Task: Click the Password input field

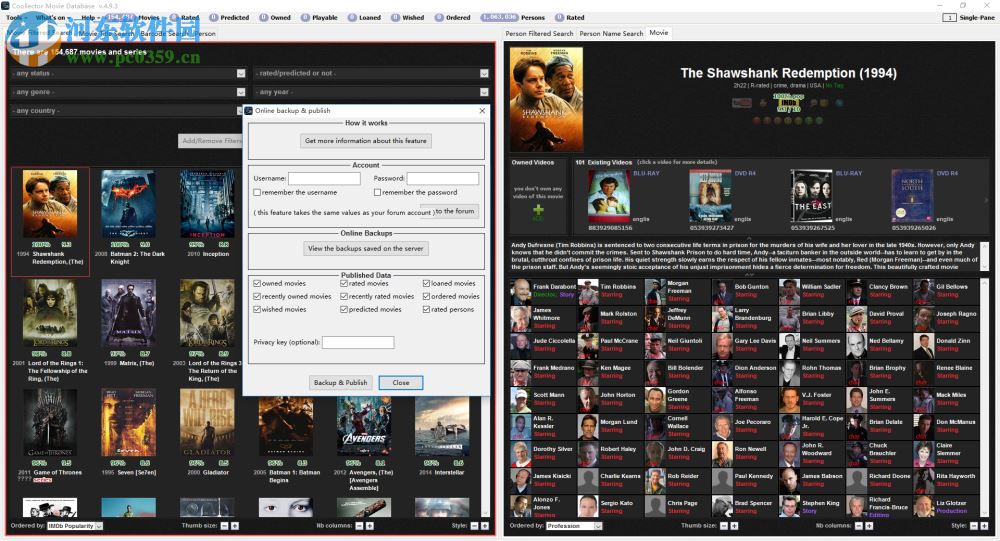Action: [443, 178]
